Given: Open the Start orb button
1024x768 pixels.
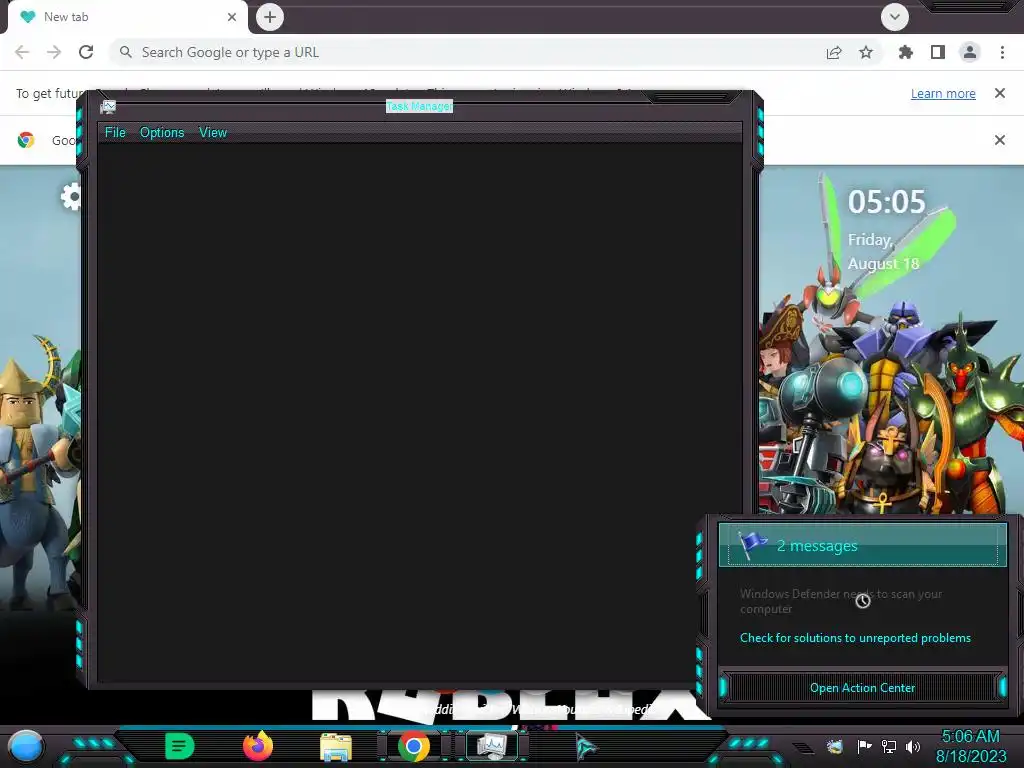Looking at the screenshot, I should [26, 747].
